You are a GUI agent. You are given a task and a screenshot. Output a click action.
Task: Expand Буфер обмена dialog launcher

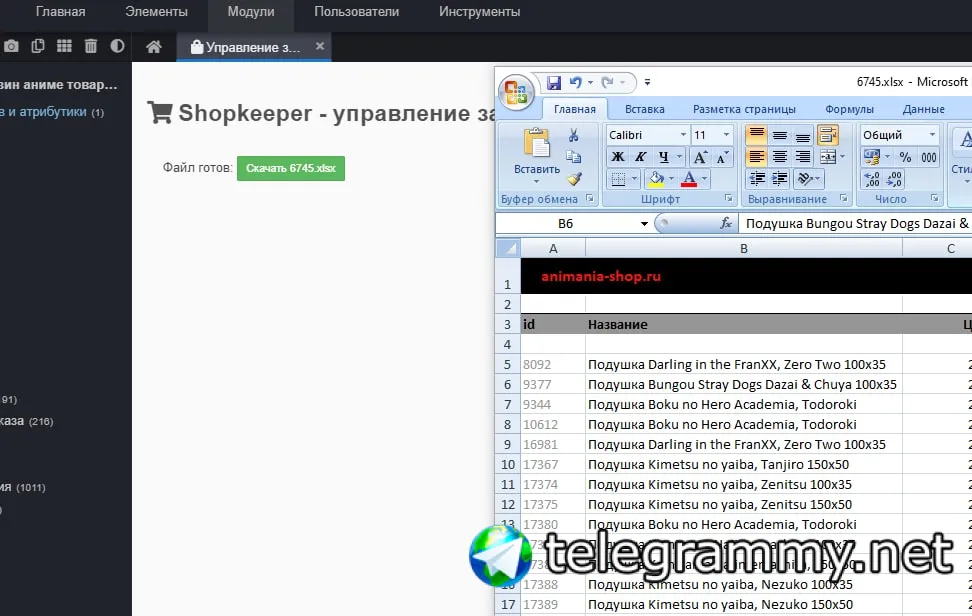[x=590, y=198]
